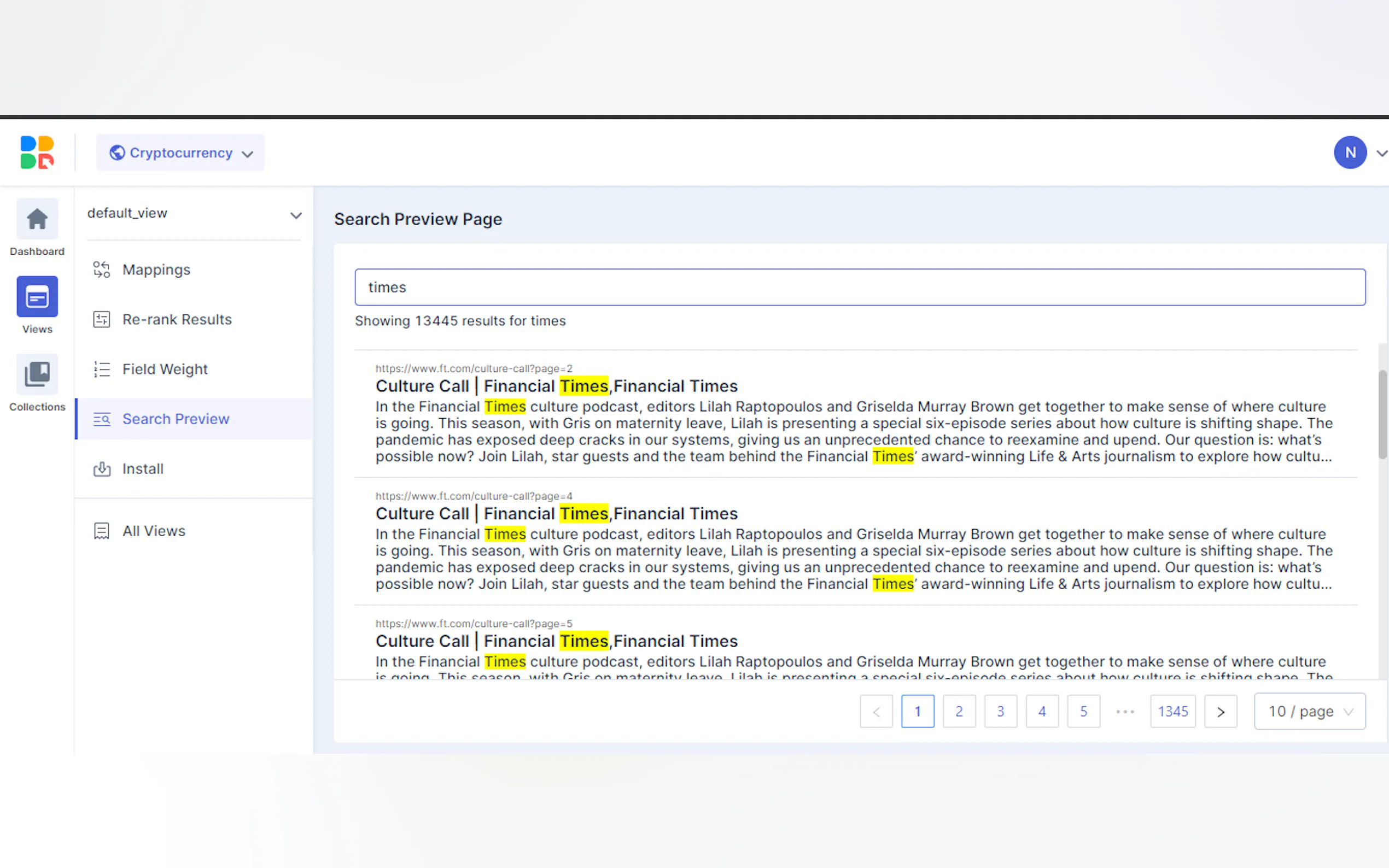Image resolution: width=1389 pixels, height=868 pixels.
Task: Open the 10 / page size dropdown
Action: click(1309, 712)
